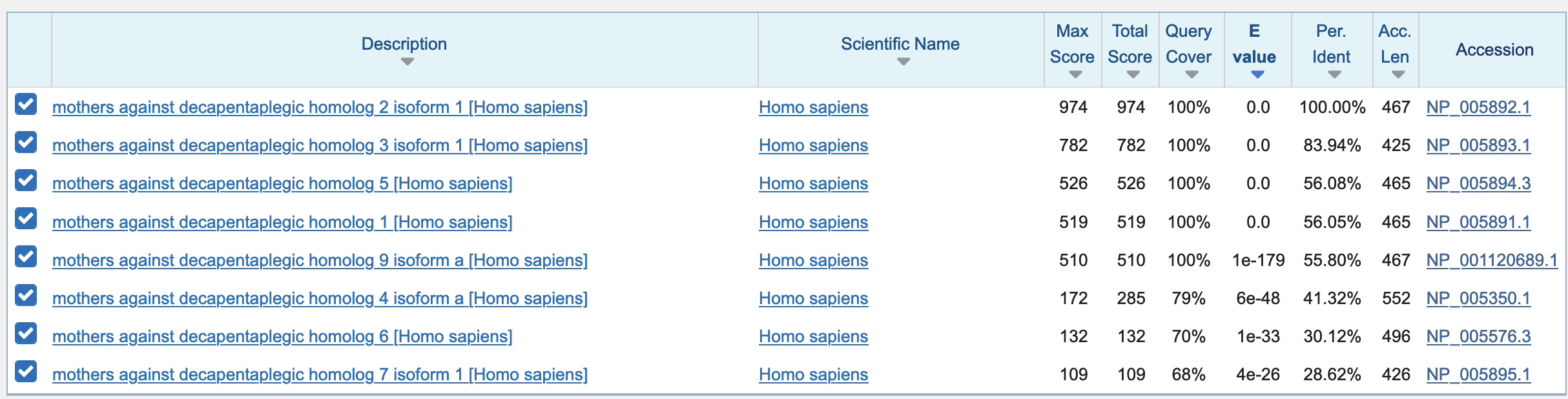
Task: Open homolog 1 [Homo sapiens] description
Action: tap(282, 222)
